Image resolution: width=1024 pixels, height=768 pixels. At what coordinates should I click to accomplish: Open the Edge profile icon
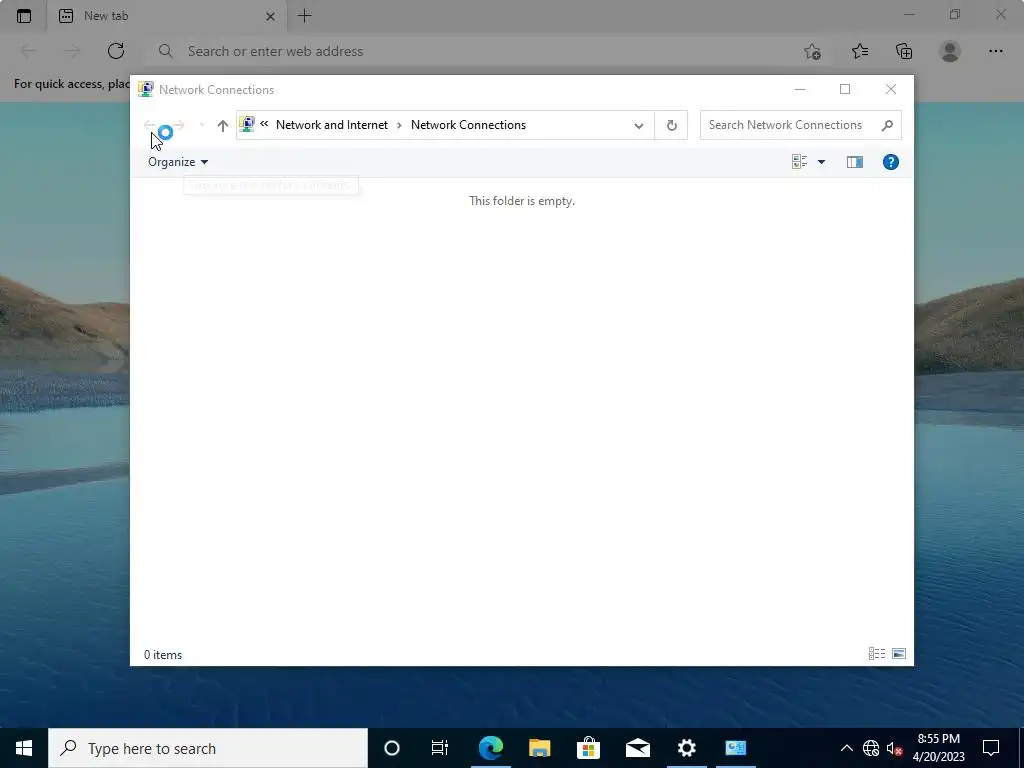950,51
